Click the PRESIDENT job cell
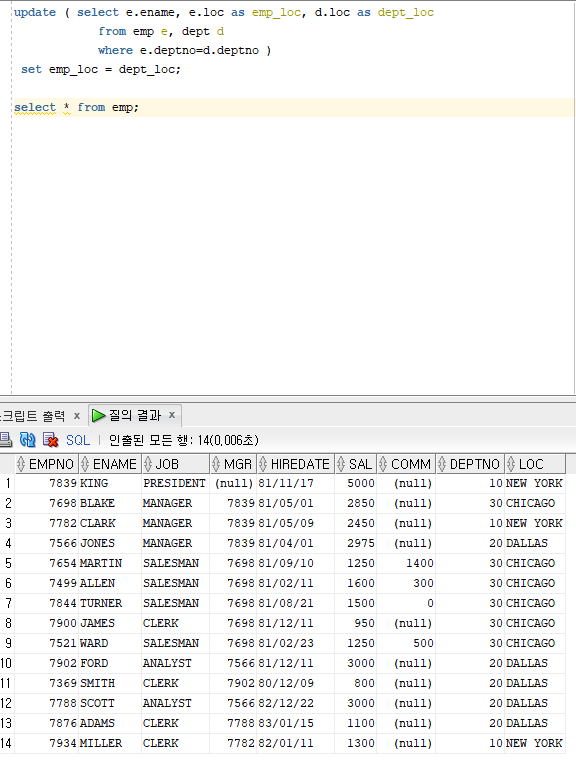This screenshot has height=762, width=576. tap(175, 484)
